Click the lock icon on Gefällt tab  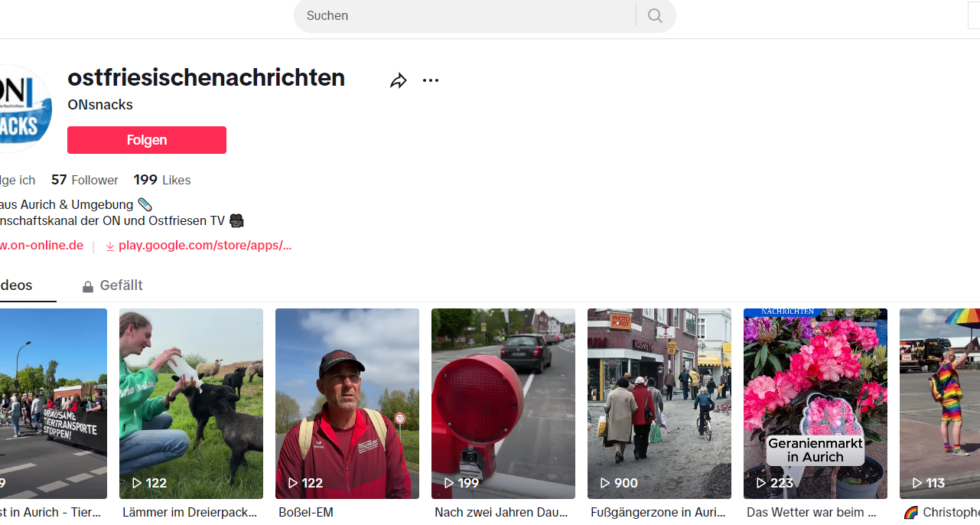[x=88, y=287]
